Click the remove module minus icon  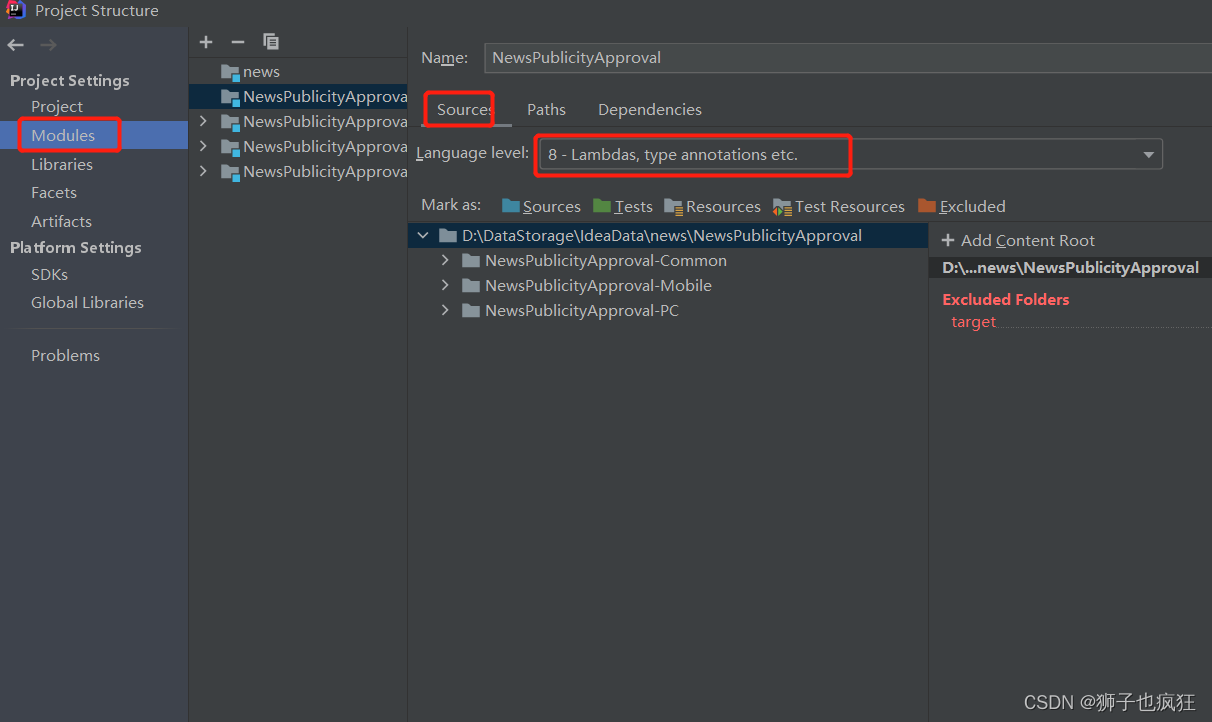237,42
